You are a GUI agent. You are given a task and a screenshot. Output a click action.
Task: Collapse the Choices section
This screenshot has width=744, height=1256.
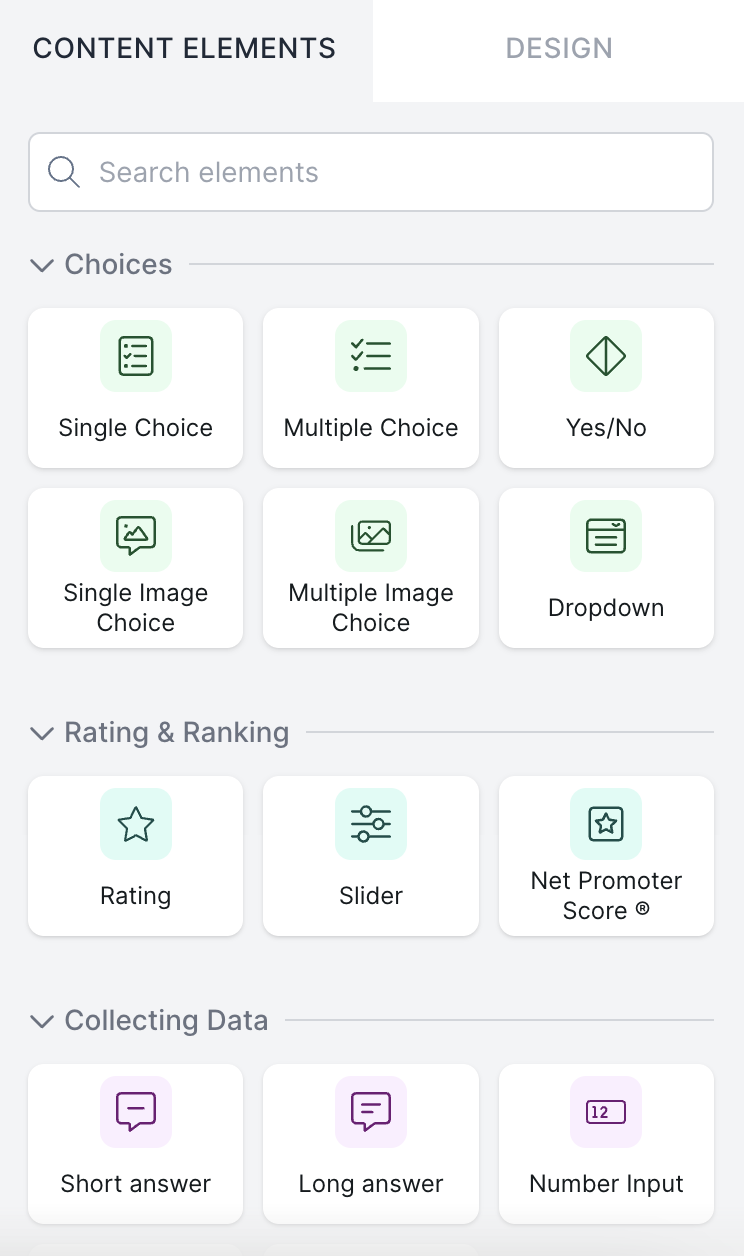[42, 265]
